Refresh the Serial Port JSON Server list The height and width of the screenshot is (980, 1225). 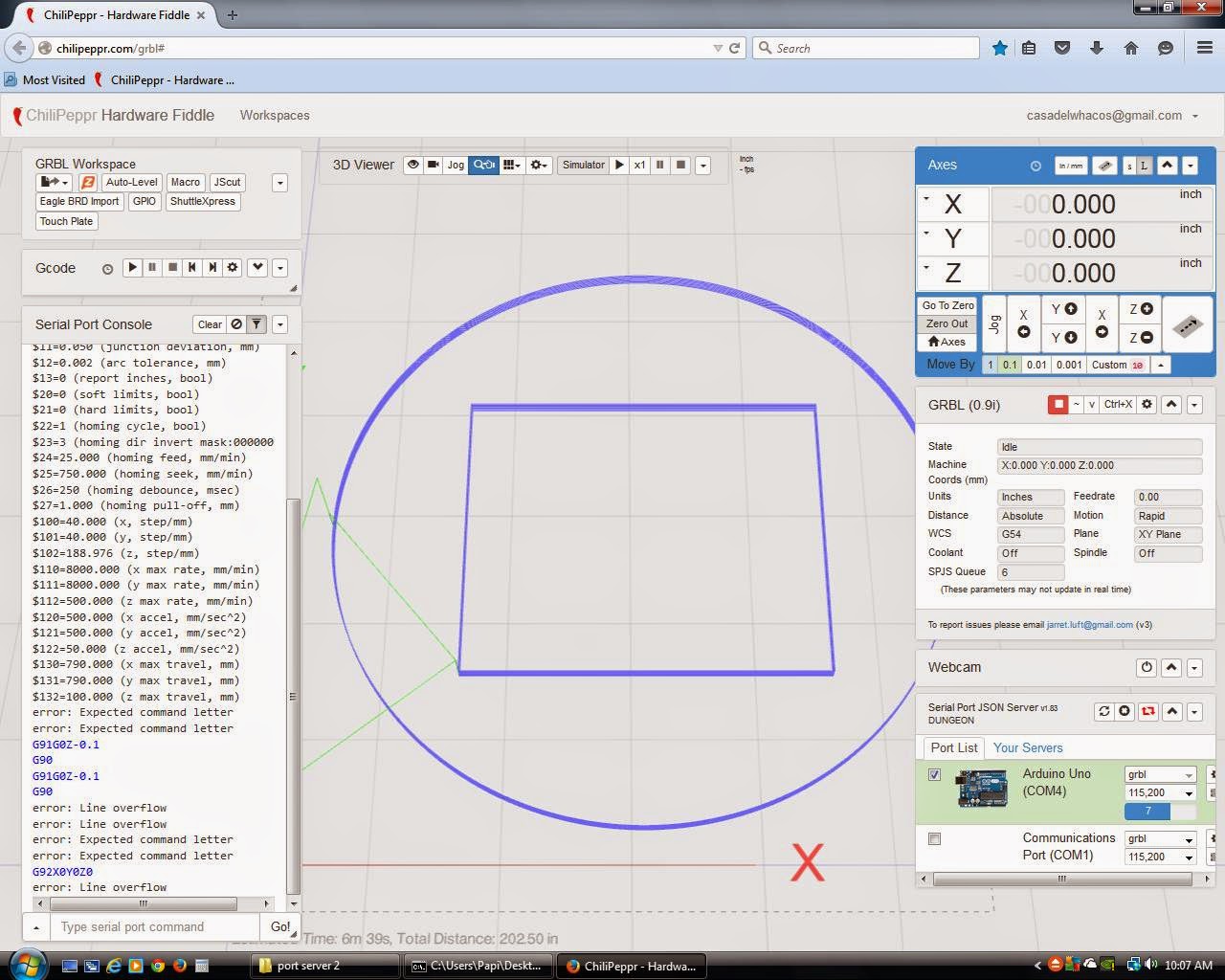click(1103, 711)
